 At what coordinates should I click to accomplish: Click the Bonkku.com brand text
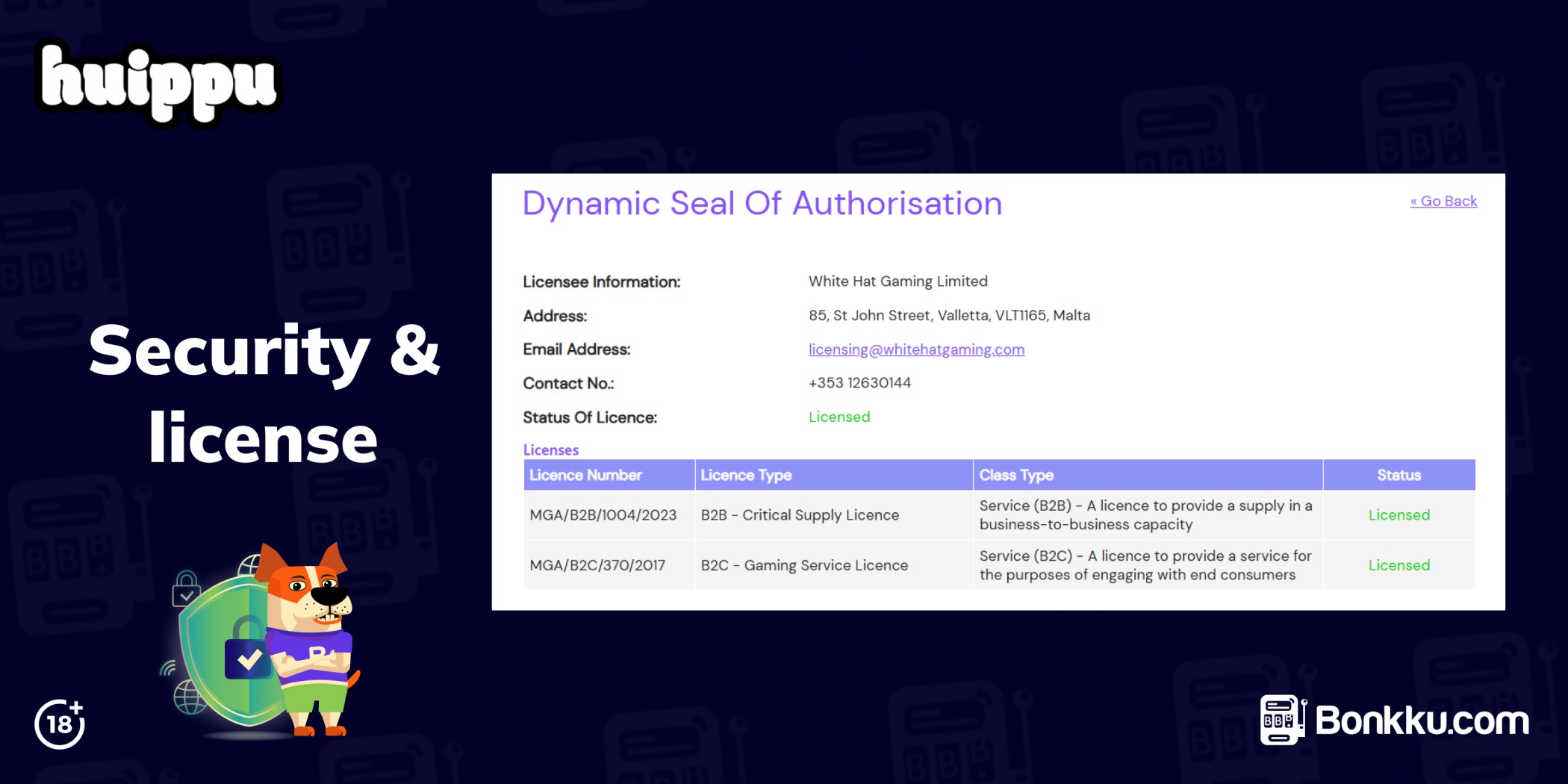pos(1422,721)
